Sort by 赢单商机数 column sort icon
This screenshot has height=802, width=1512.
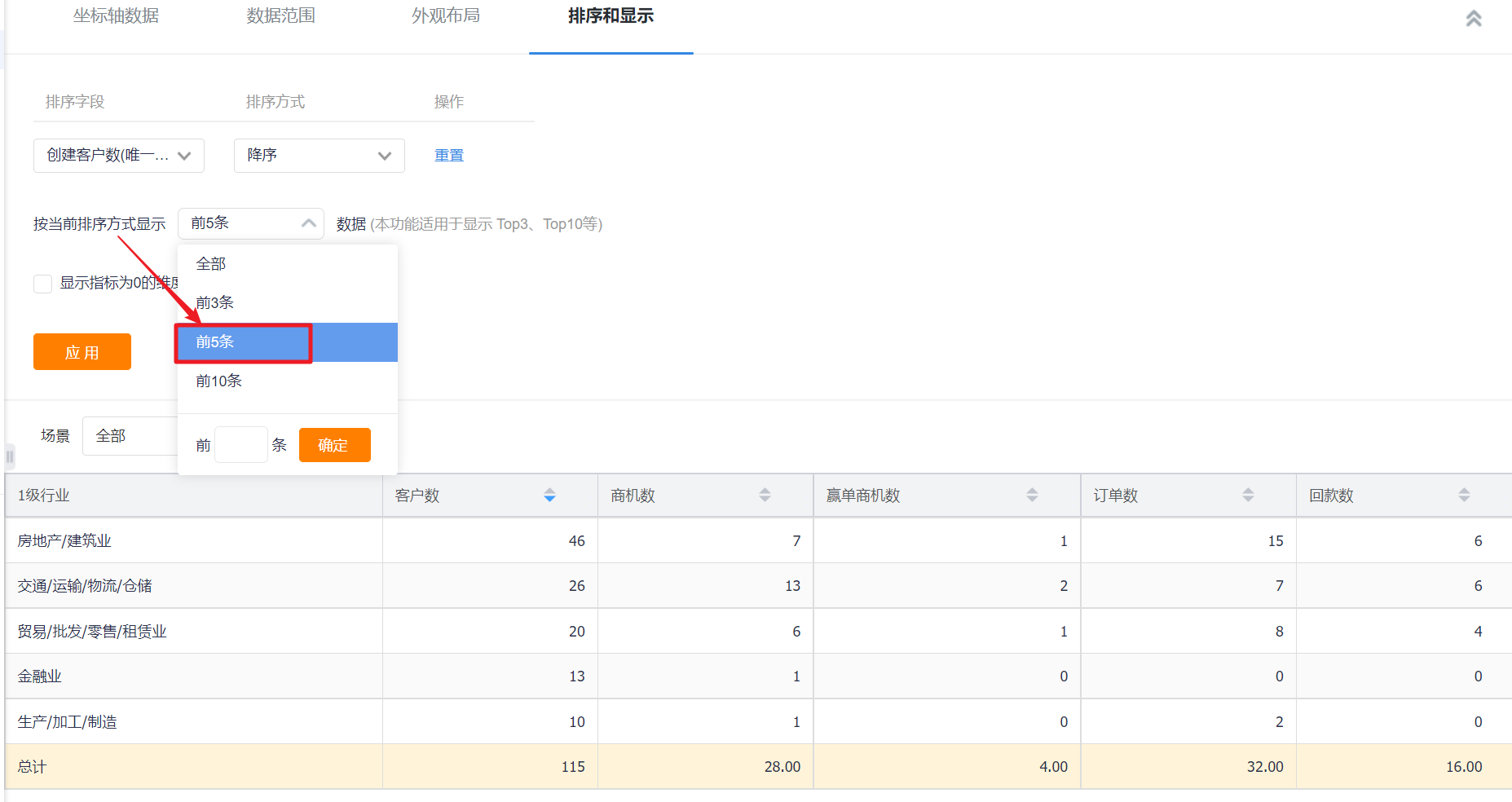pos(1032,495)
